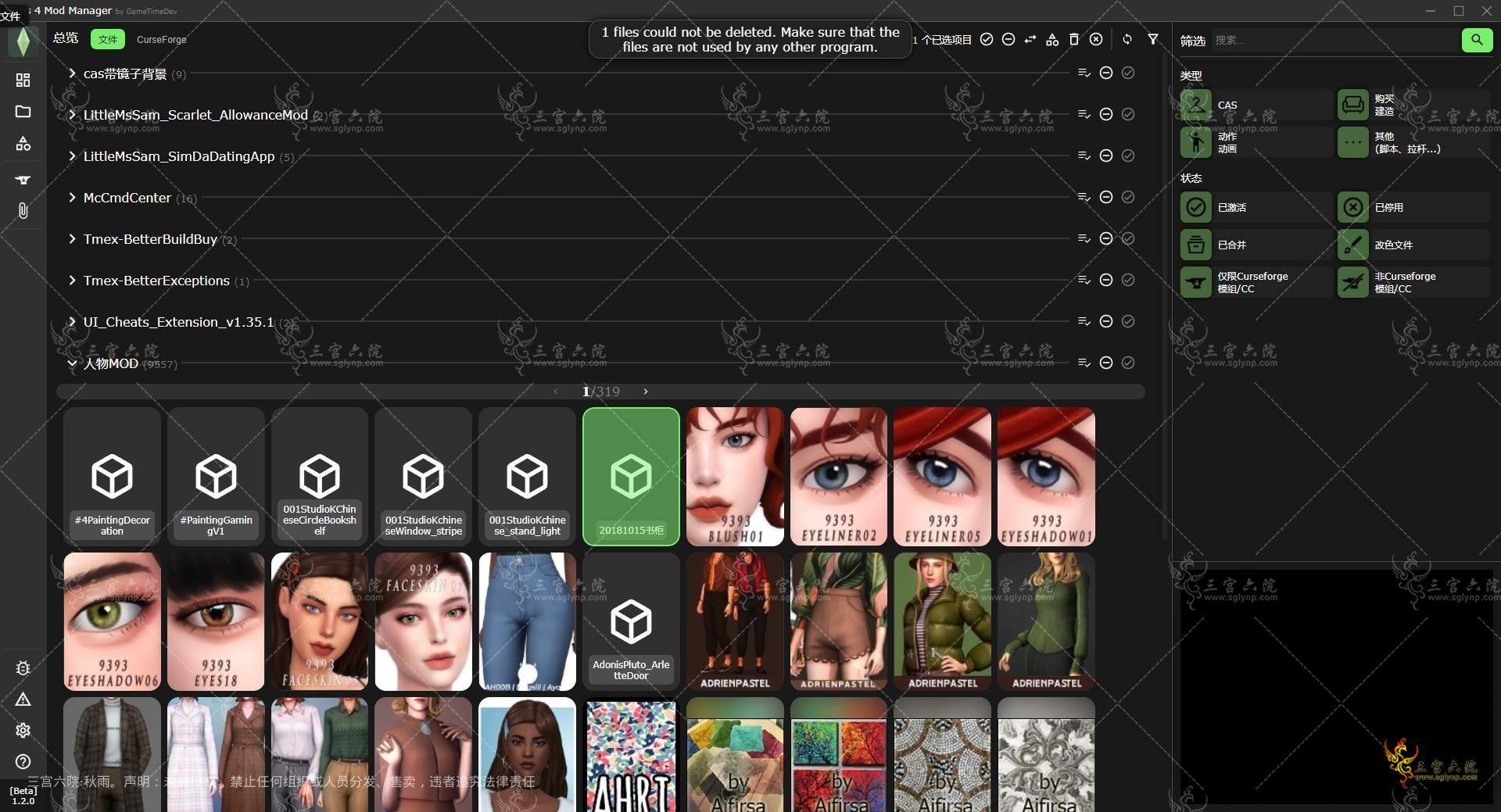Filter by 购买建造 type

1413,105
